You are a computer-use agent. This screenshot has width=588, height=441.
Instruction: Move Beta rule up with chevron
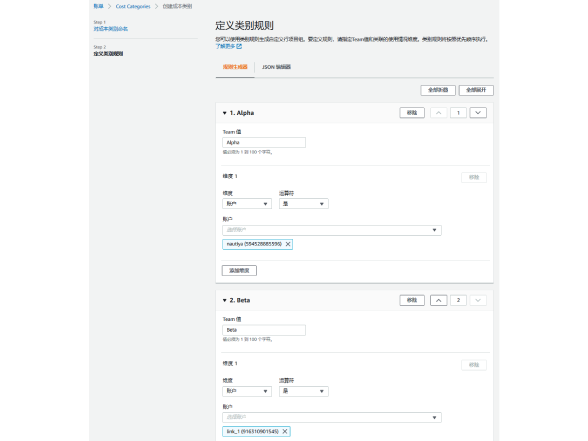click(x=438, y=300)
